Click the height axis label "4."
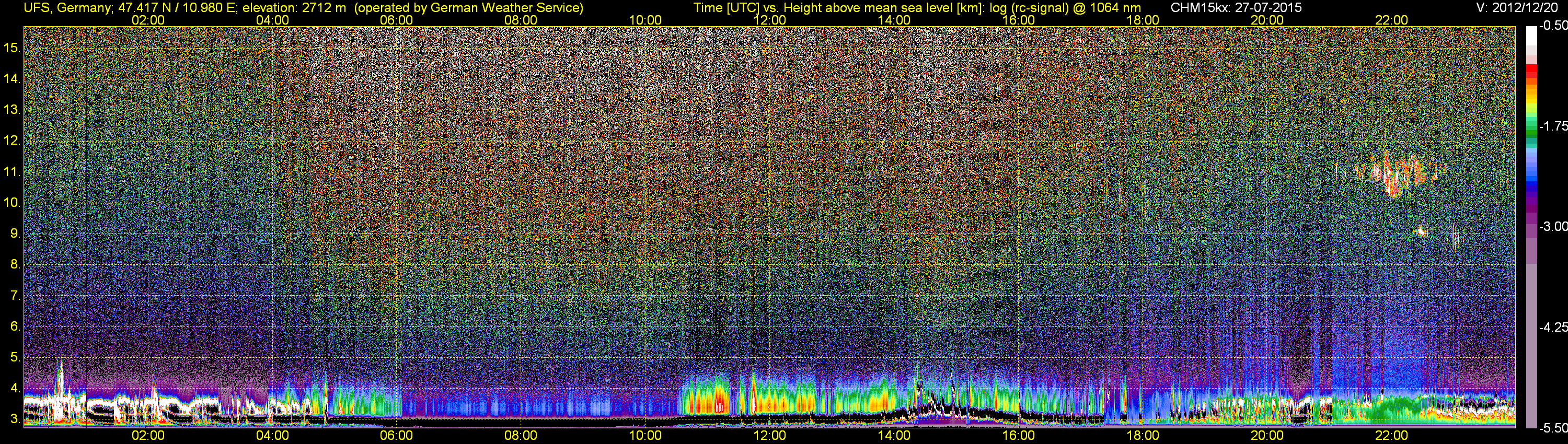The image size is (1568, 444). (15, 389)
